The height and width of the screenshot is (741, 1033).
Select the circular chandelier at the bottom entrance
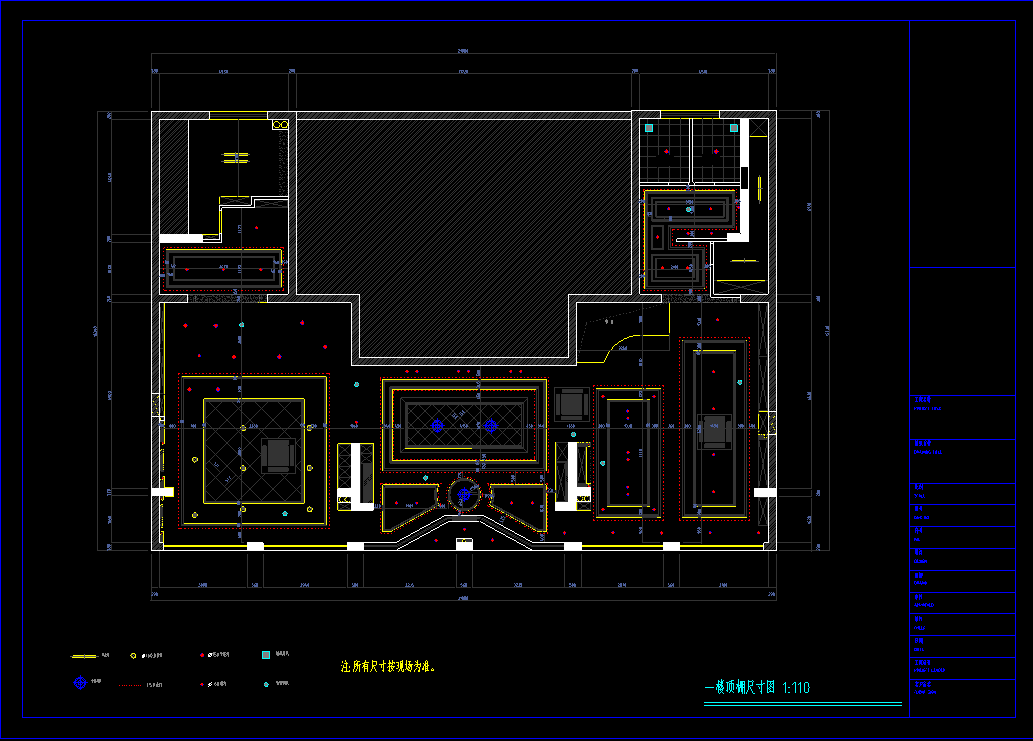coord(462,494)
